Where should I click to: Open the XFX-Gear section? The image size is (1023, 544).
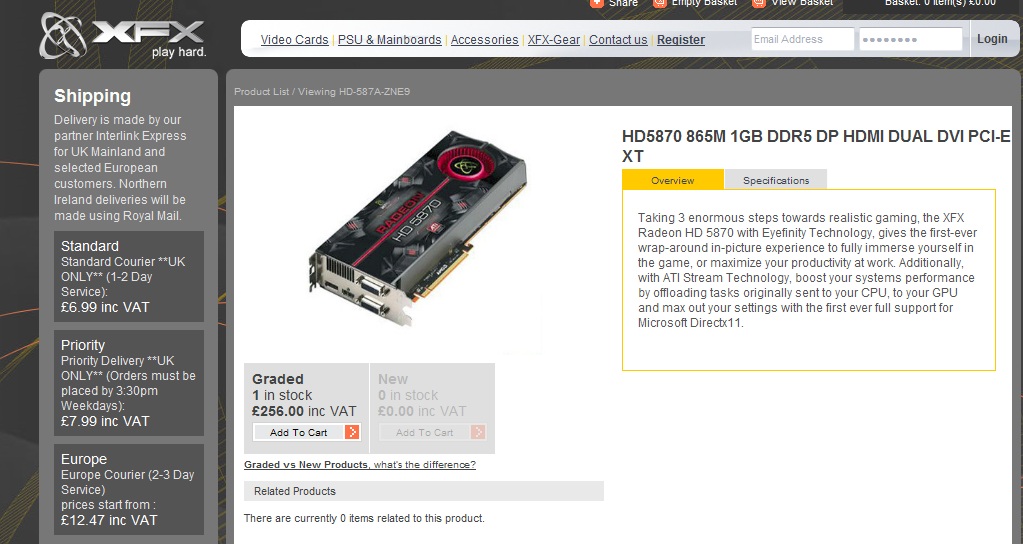pos(553,40)
